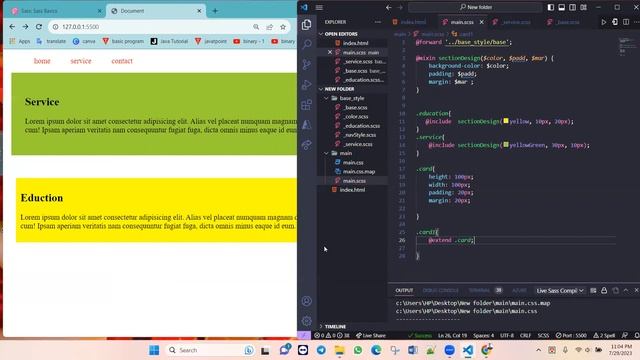Screen dimensions: 640x360
Task: Collapse the base_style folder
Action: click(352, 98)
